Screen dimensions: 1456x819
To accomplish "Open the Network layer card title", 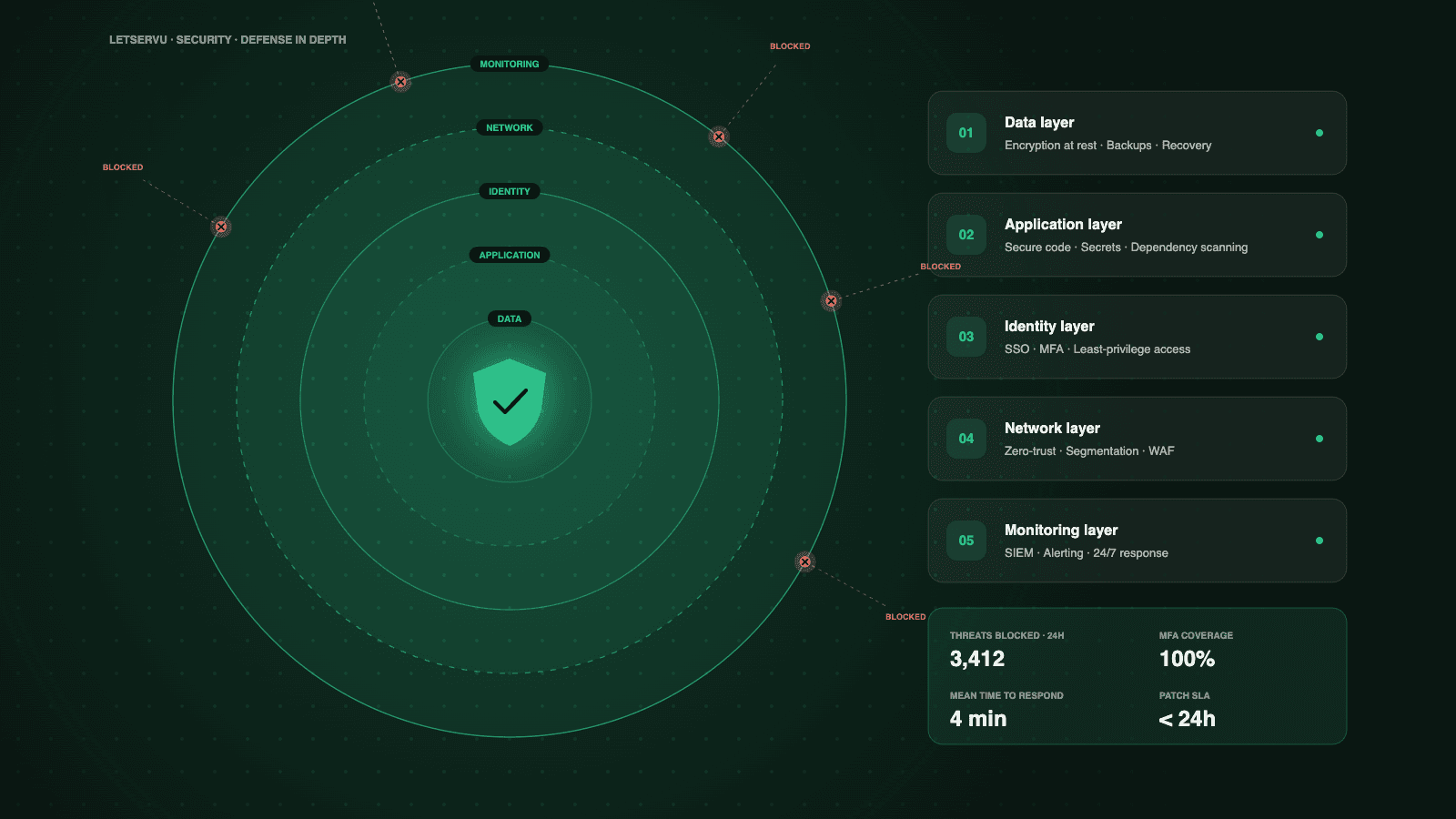I will (x=1052, y=429).
